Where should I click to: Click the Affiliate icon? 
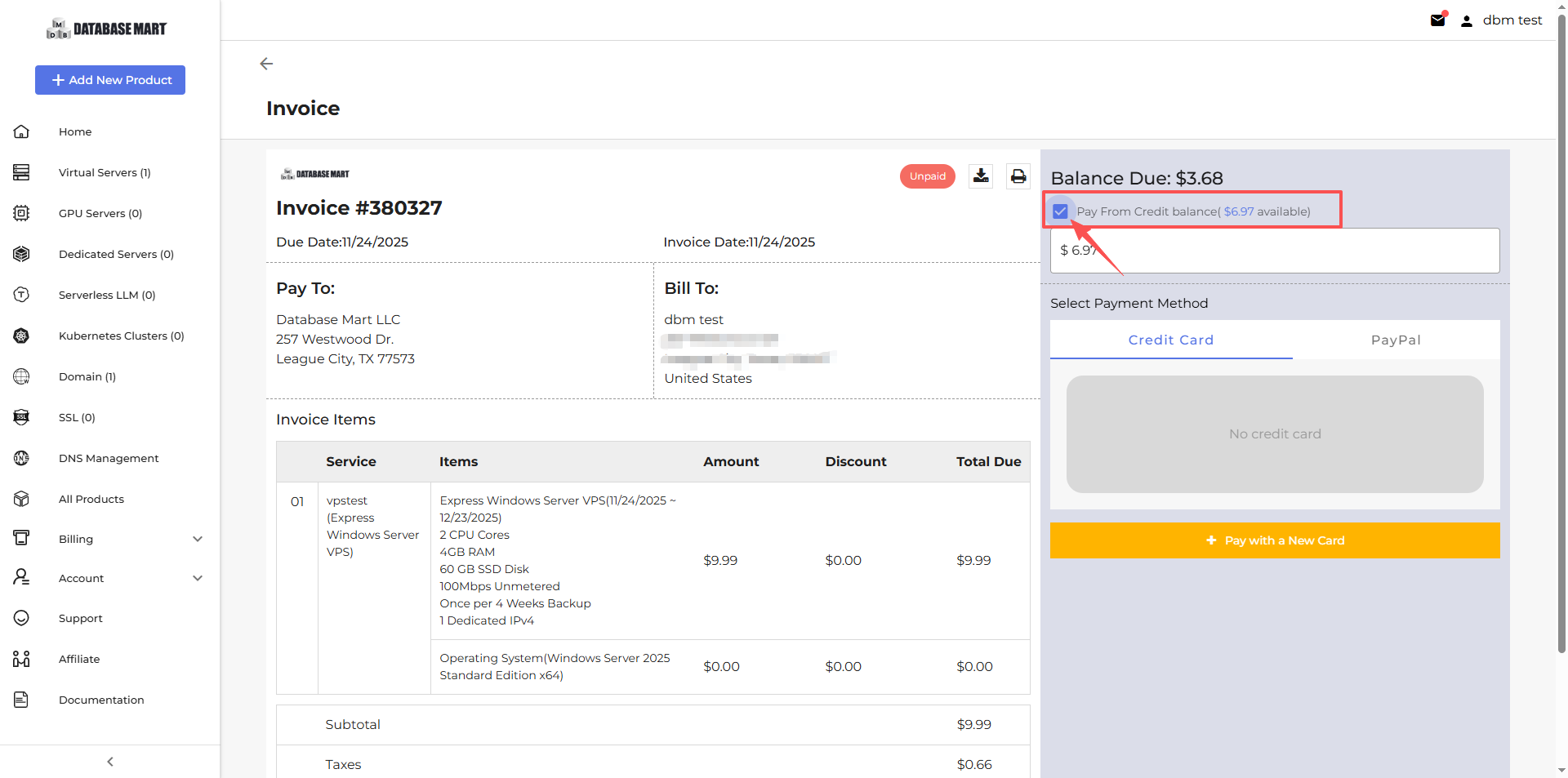click(21, 659)
